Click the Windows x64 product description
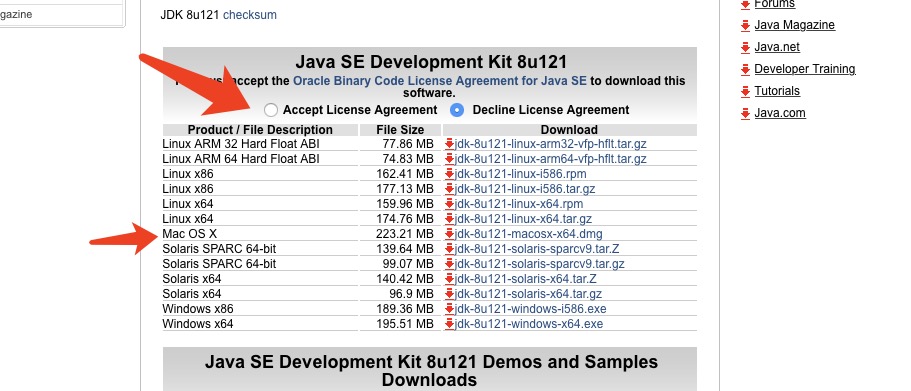The height and width of the screenshot is (391, 911). [198, 324]
